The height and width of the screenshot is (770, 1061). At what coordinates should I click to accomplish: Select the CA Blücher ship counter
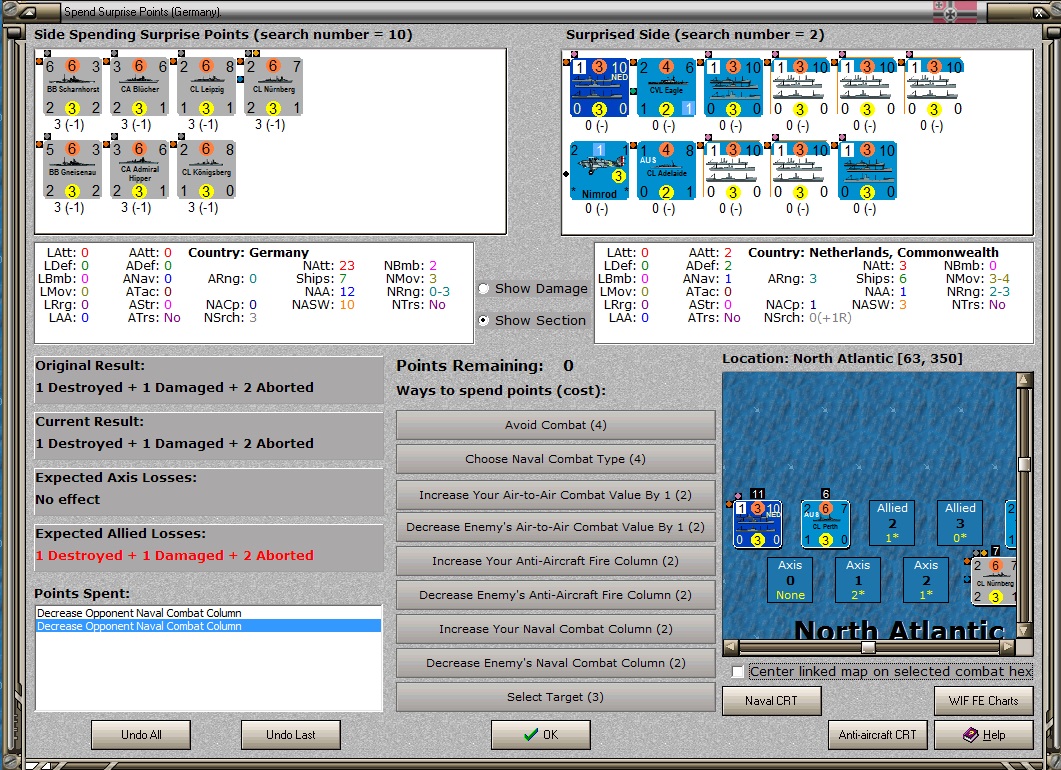[139, 87]
